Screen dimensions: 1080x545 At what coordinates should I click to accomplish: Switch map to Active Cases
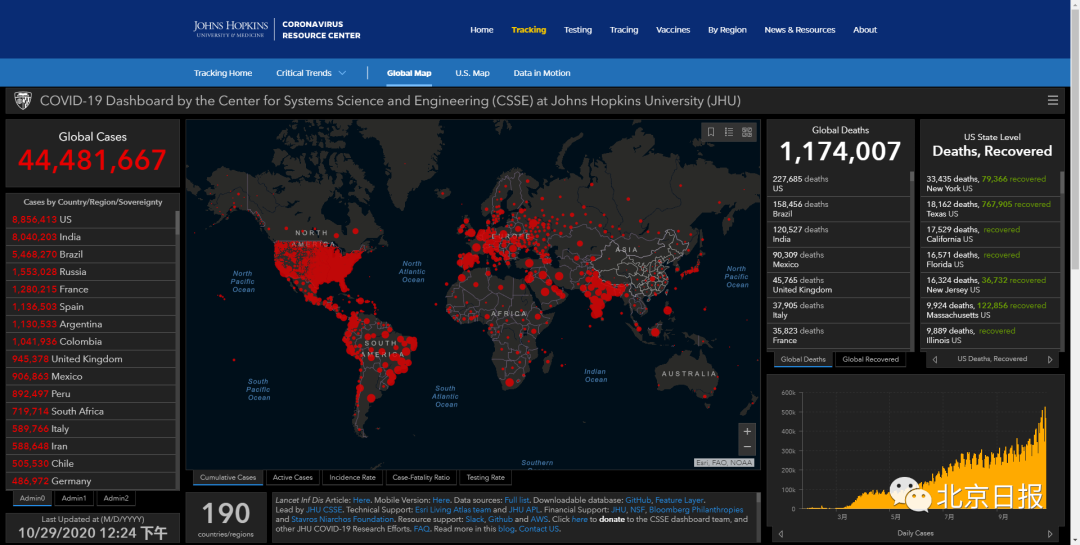click(293, 477)
